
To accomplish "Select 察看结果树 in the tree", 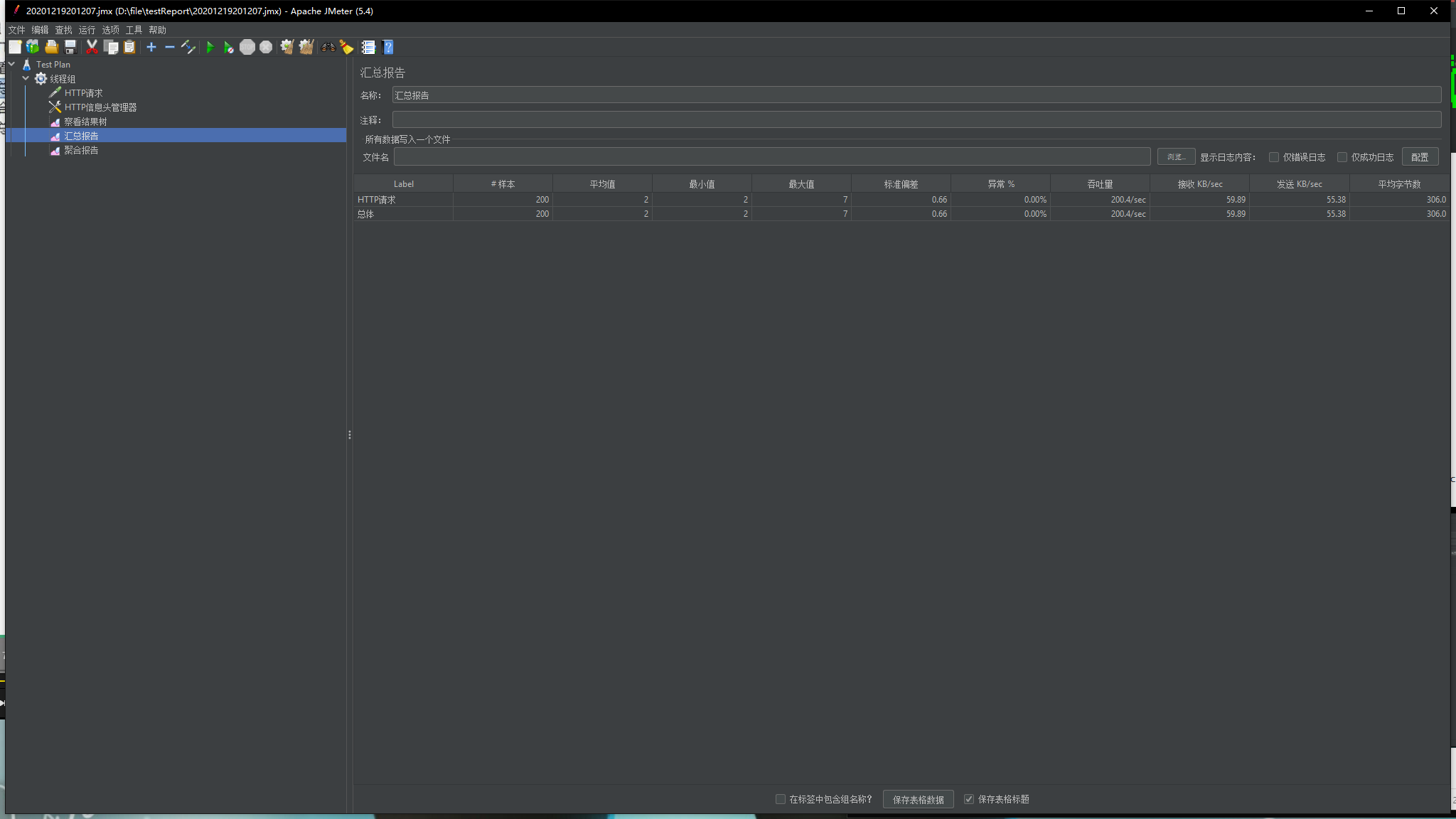I will tap(85, 122).
